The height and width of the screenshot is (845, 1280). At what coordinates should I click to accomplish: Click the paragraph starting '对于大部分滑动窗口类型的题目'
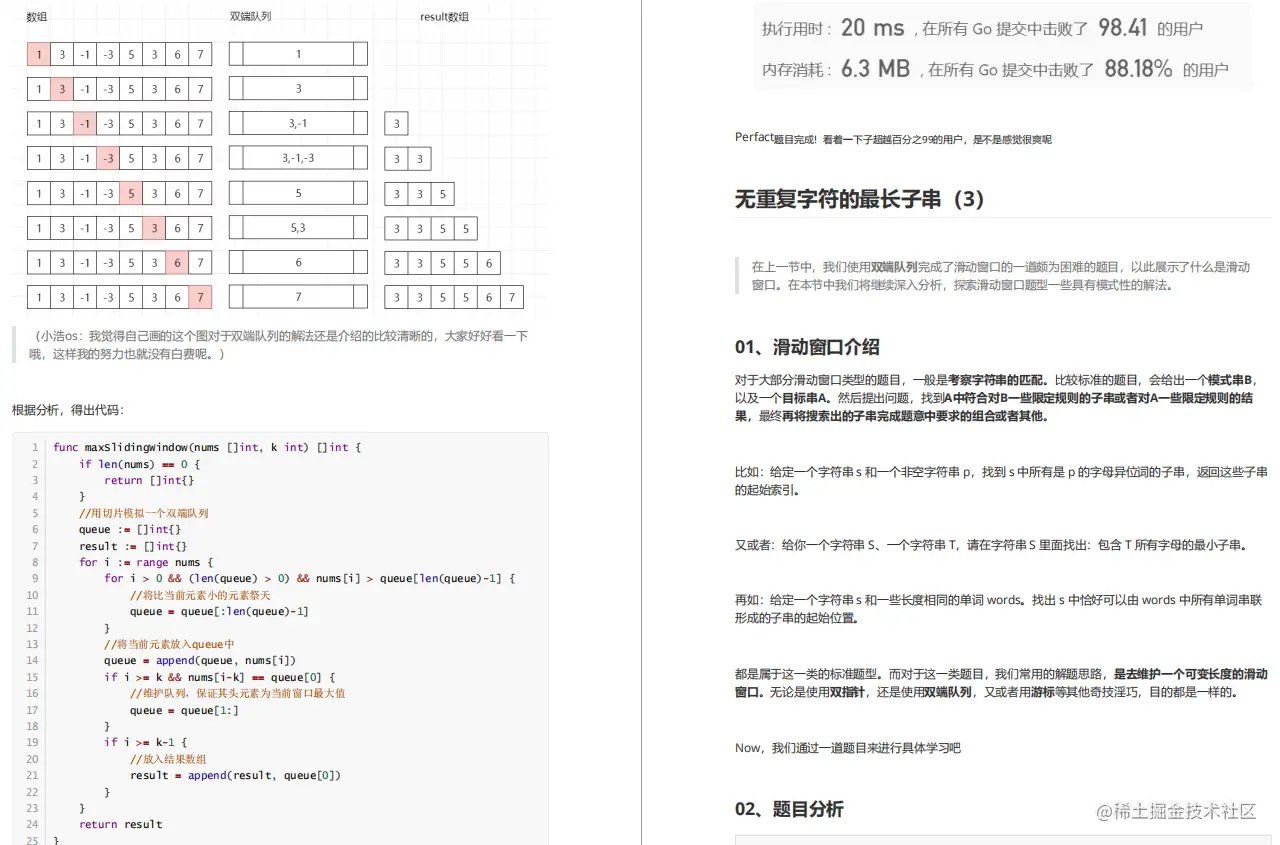[x=997, y=397]
